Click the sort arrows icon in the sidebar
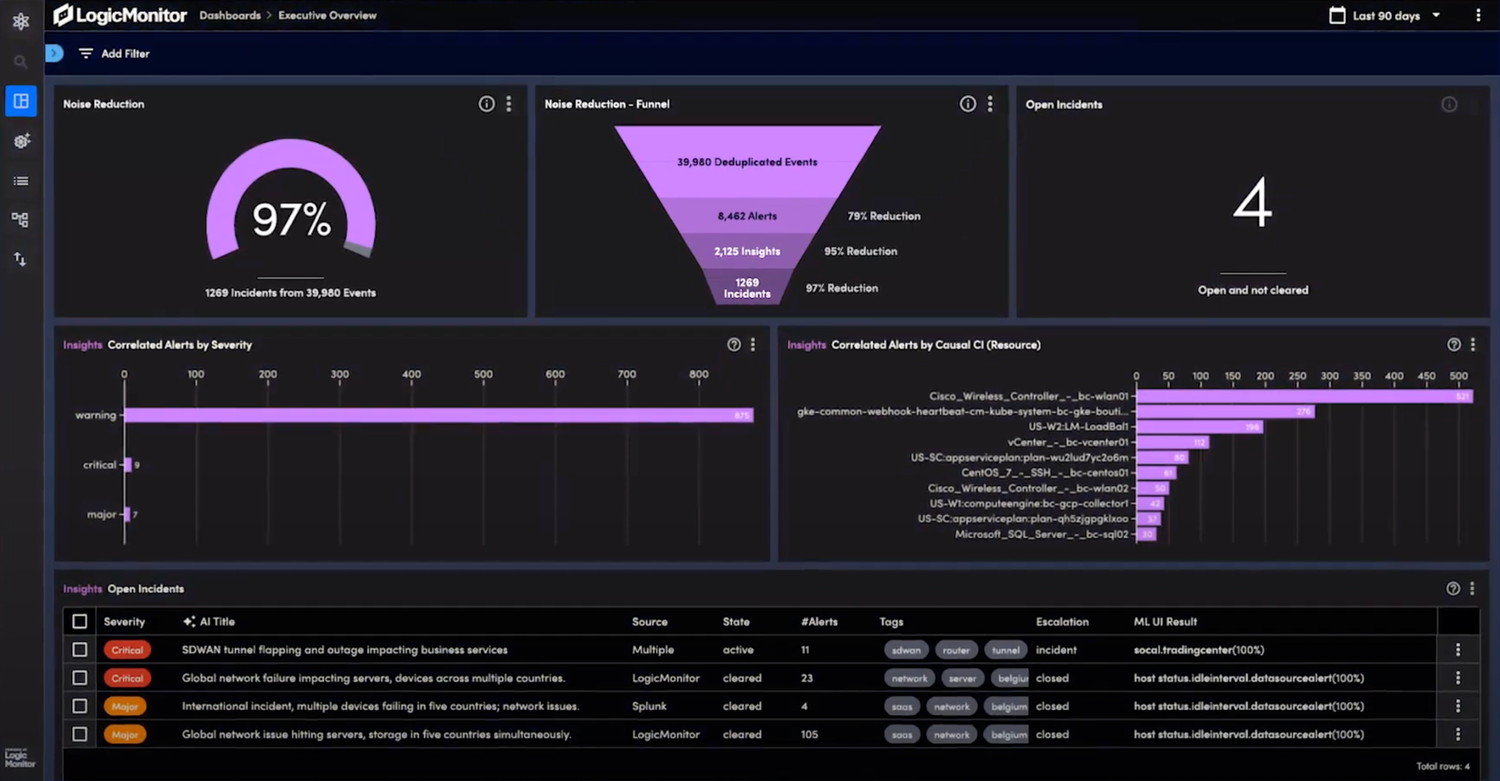The height and width of the screenshot is (781, 1500). tap(20, 258)
